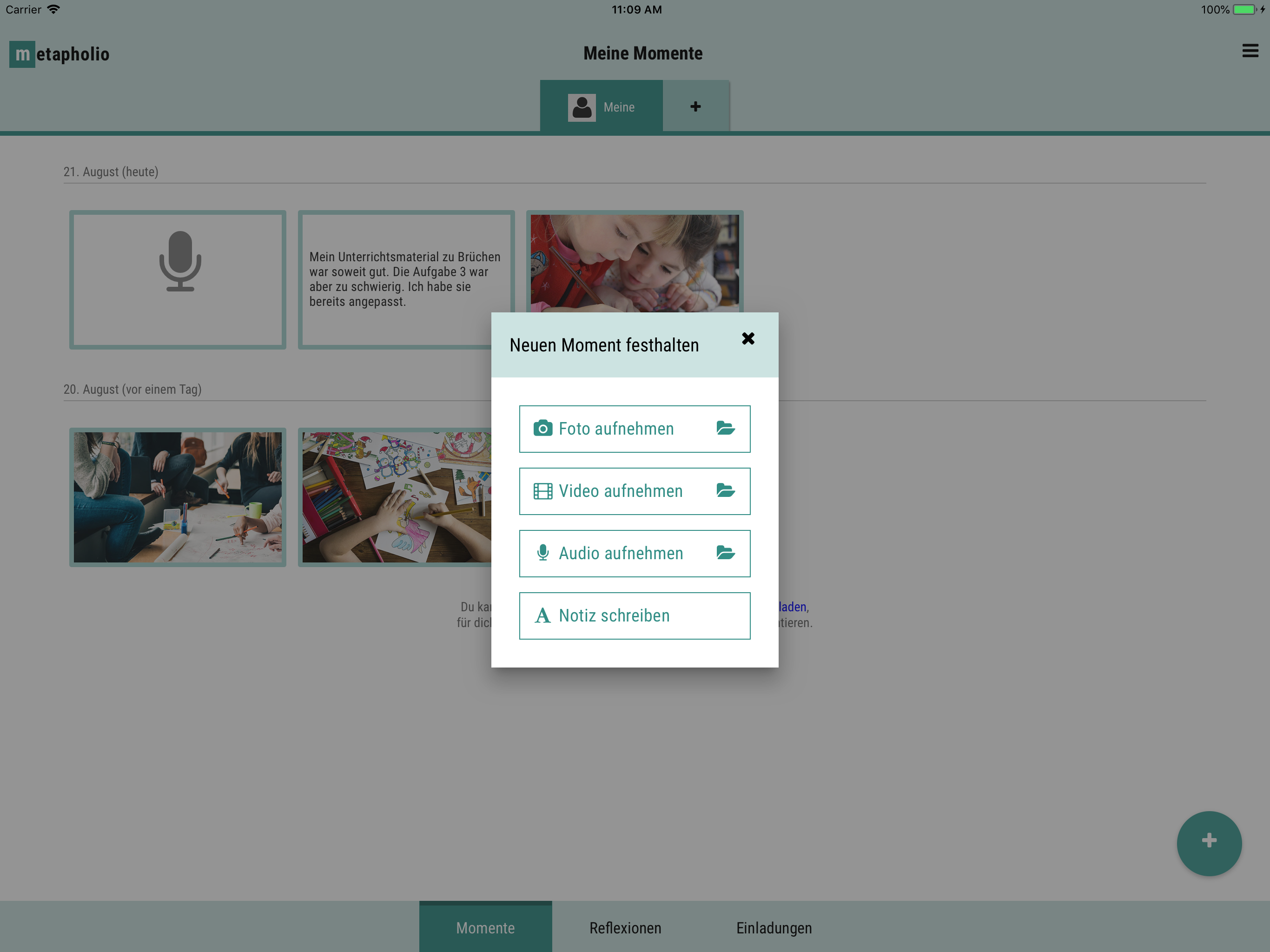
Task: Click the metapholio logo
Action: (x=59, y=54)
